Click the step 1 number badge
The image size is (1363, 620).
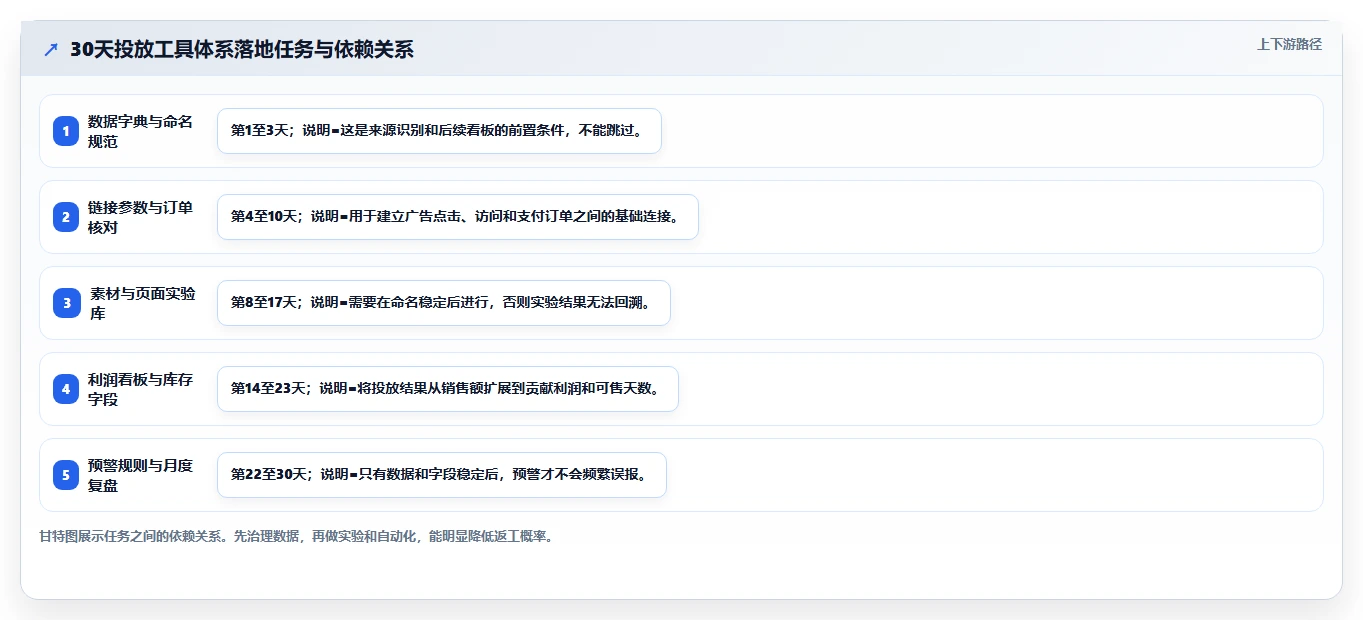[66, 131]
